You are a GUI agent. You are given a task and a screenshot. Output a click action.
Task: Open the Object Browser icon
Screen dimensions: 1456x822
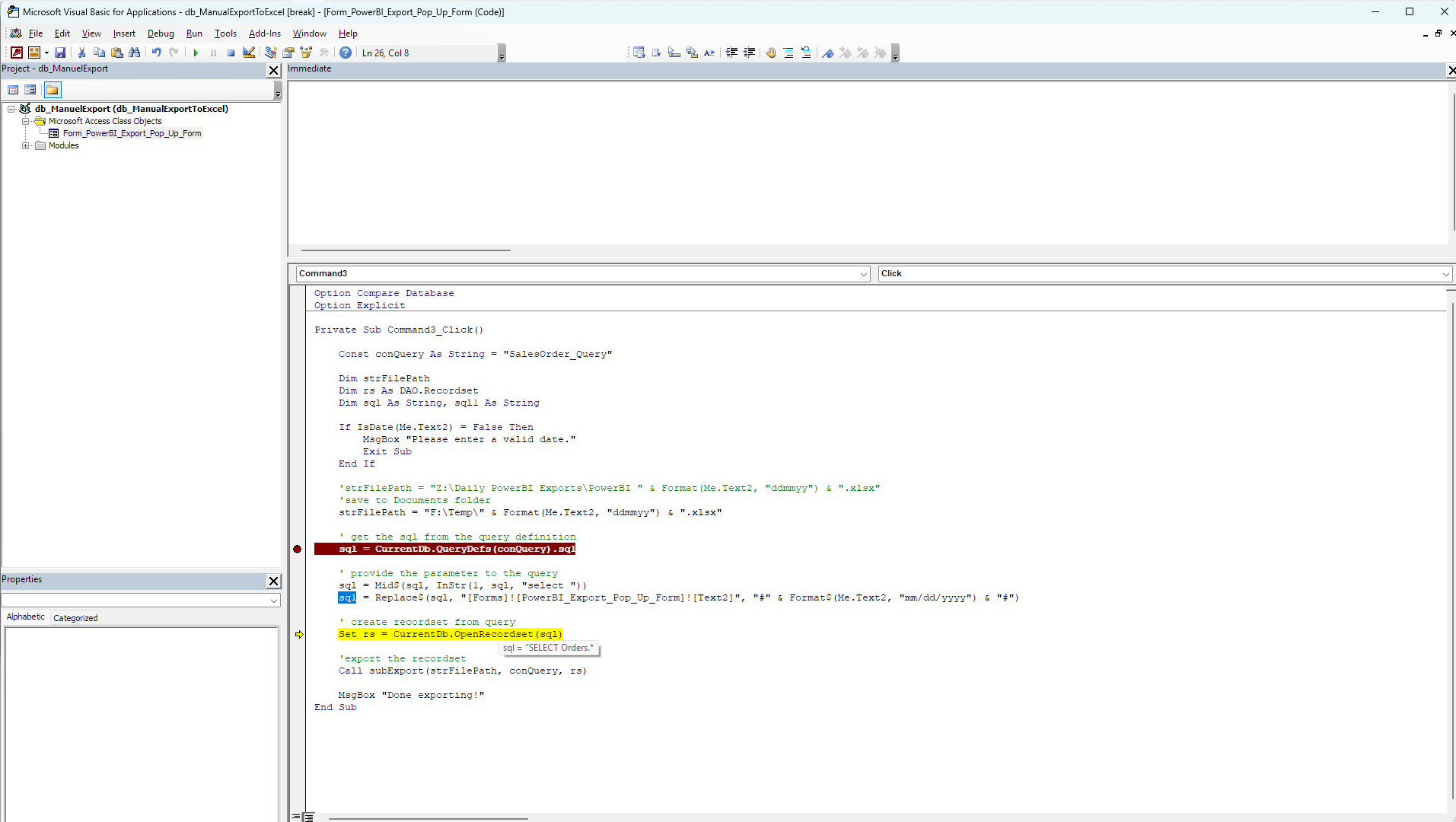(306, 53)
